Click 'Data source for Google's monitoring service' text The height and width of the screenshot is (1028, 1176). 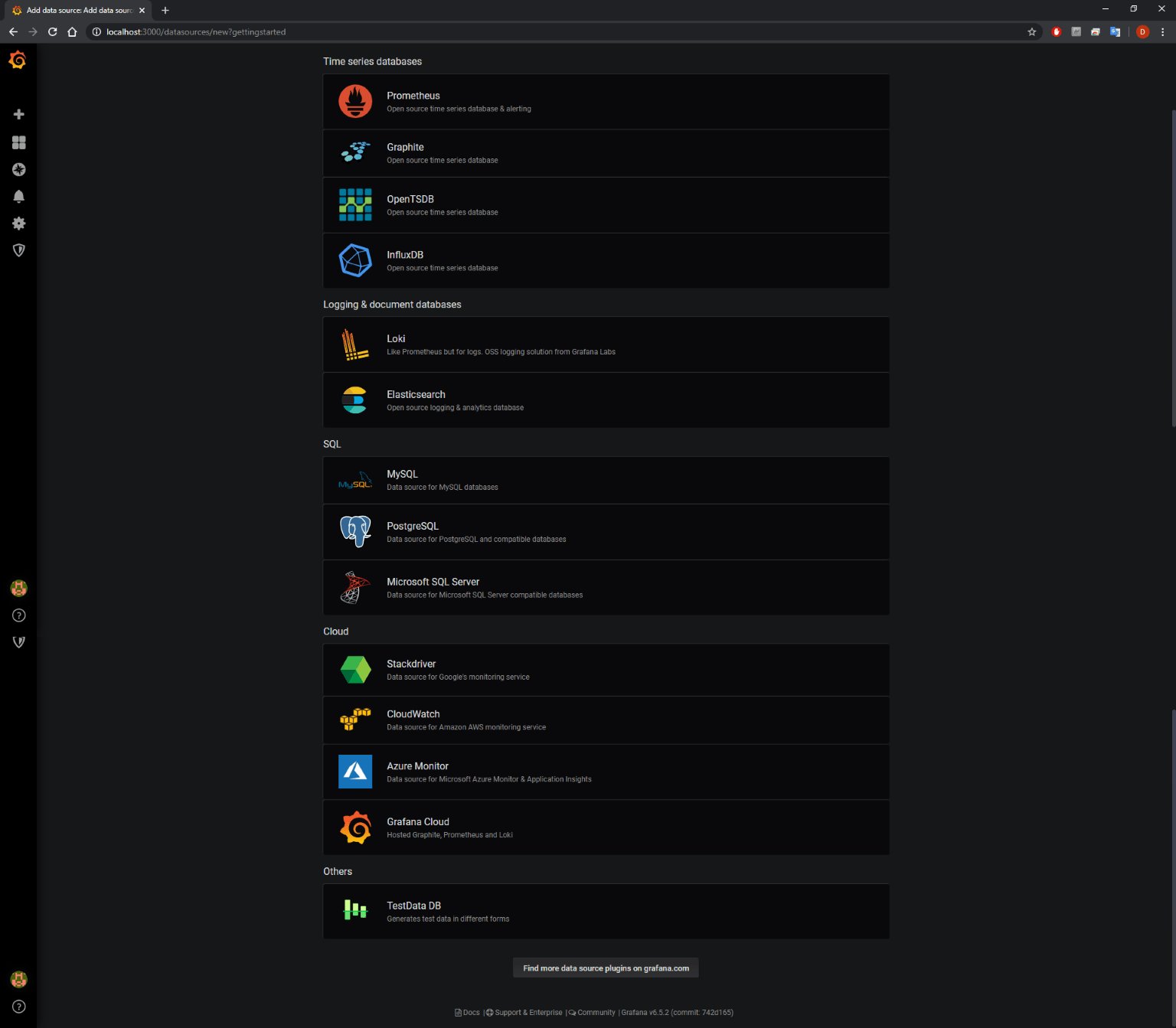point(458,677)
